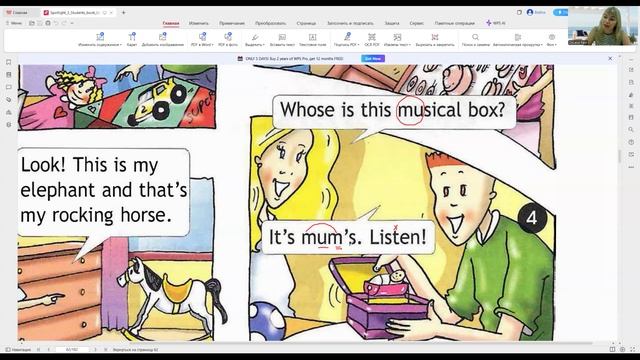This screenshot has width=640, height=360.
Task: Click the Вырезать и закрепить icon
Action: (435, 37)
